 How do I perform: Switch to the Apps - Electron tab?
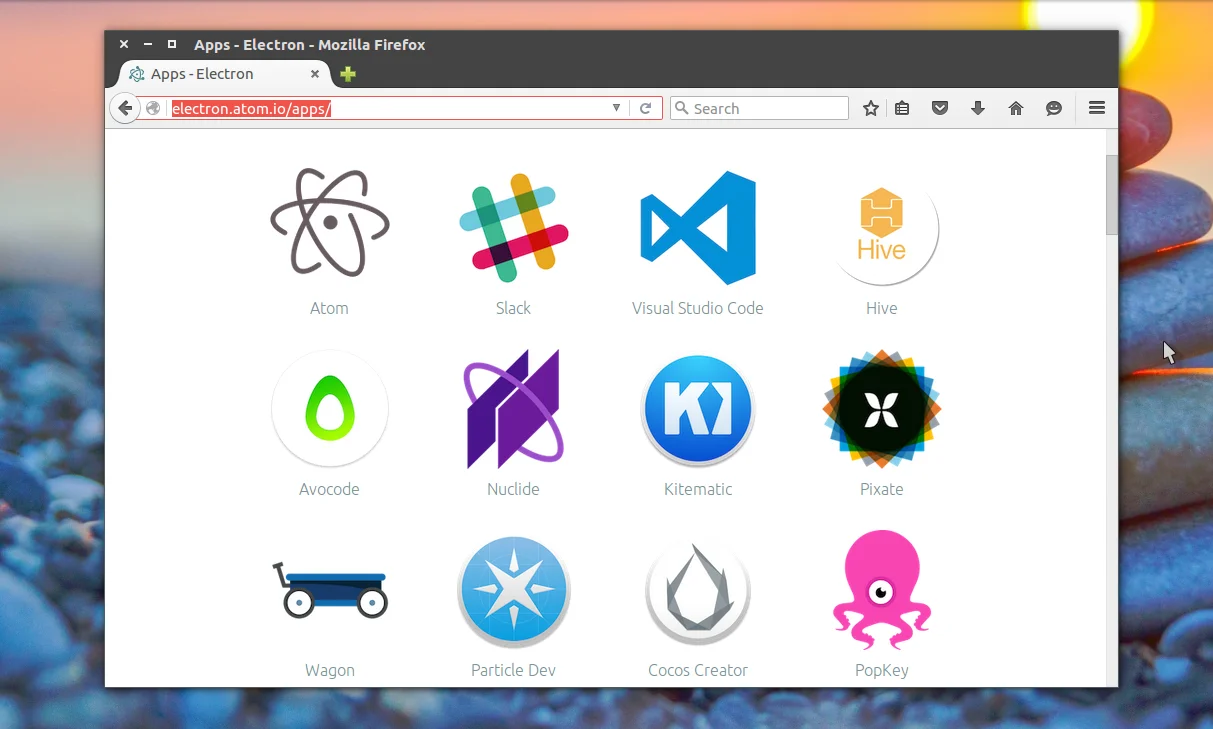pos(225,74)
